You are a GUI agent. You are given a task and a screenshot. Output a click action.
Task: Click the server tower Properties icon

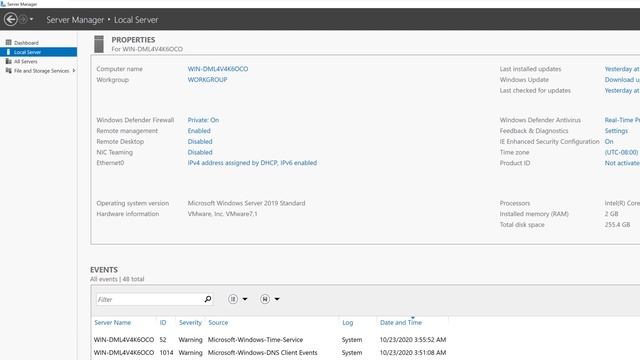[99, 44]
